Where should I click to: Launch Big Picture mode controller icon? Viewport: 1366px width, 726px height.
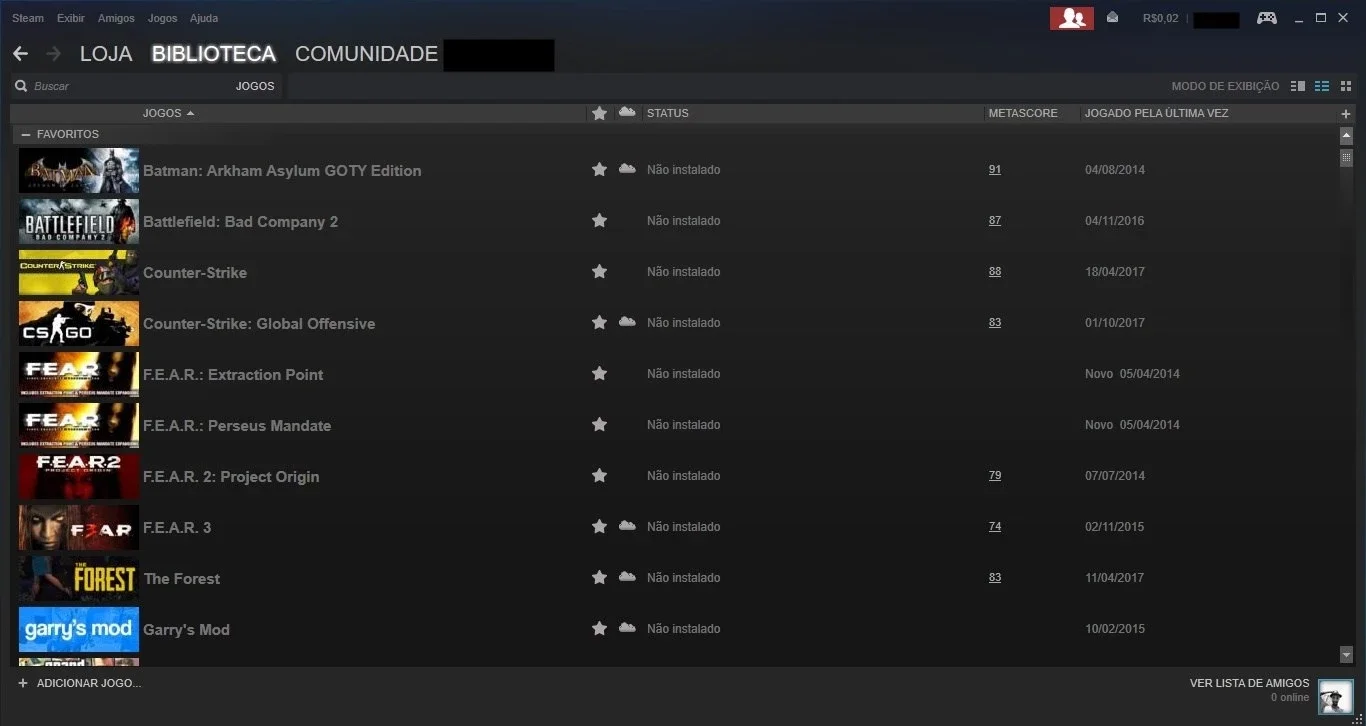click(x=1267, y=18)
